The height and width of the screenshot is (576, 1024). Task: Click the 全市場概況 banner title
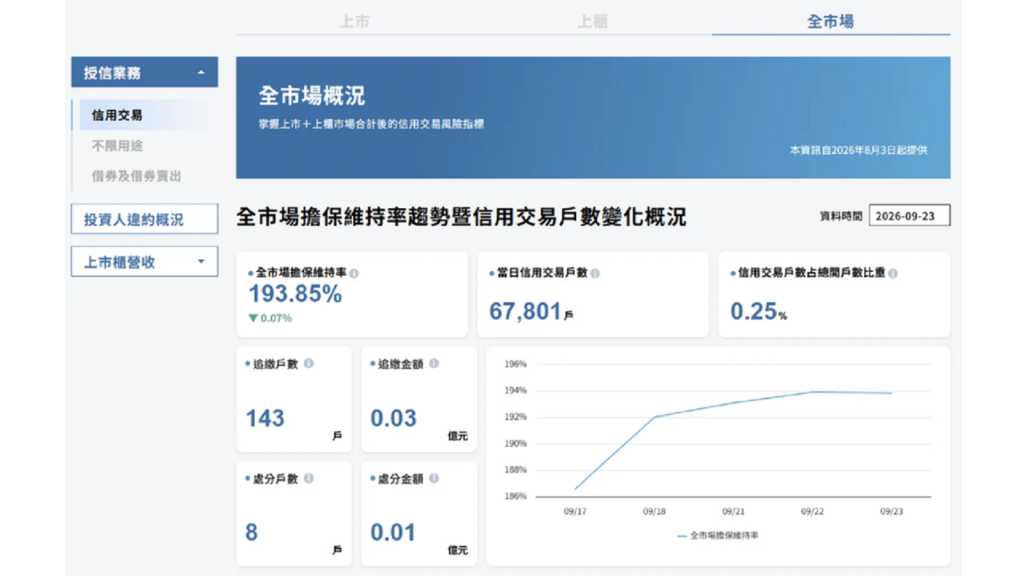(x=312, y=95)
